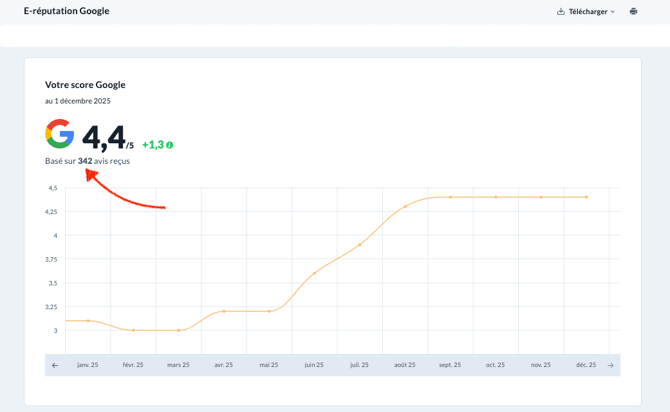Image resolution: width=670 pixels, height=412 pixels.
Task: Click the déc. 25 data point on chart
Action: click(586, 197)
